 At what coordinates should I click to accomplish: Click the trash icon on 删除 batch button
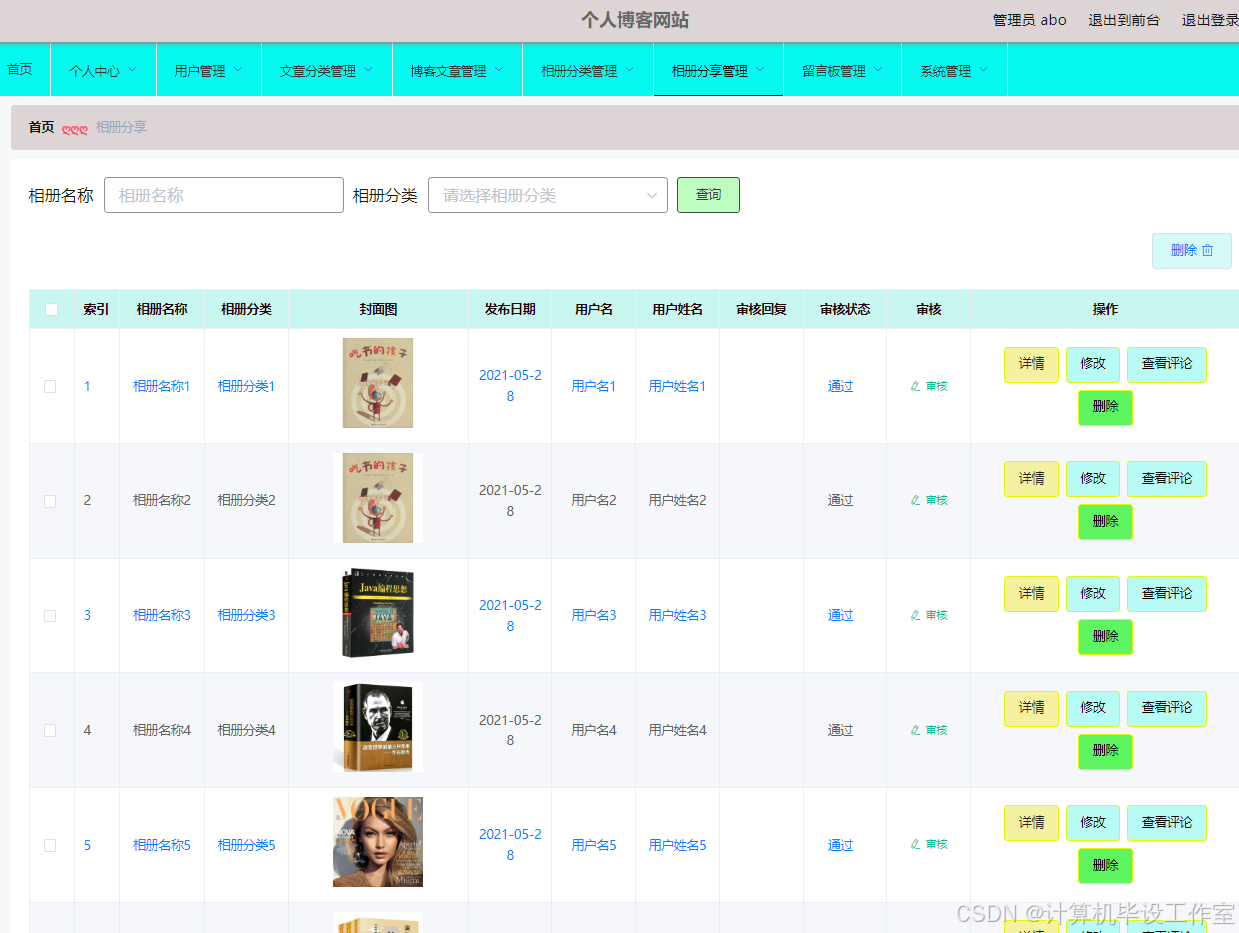pos(1207,250)
